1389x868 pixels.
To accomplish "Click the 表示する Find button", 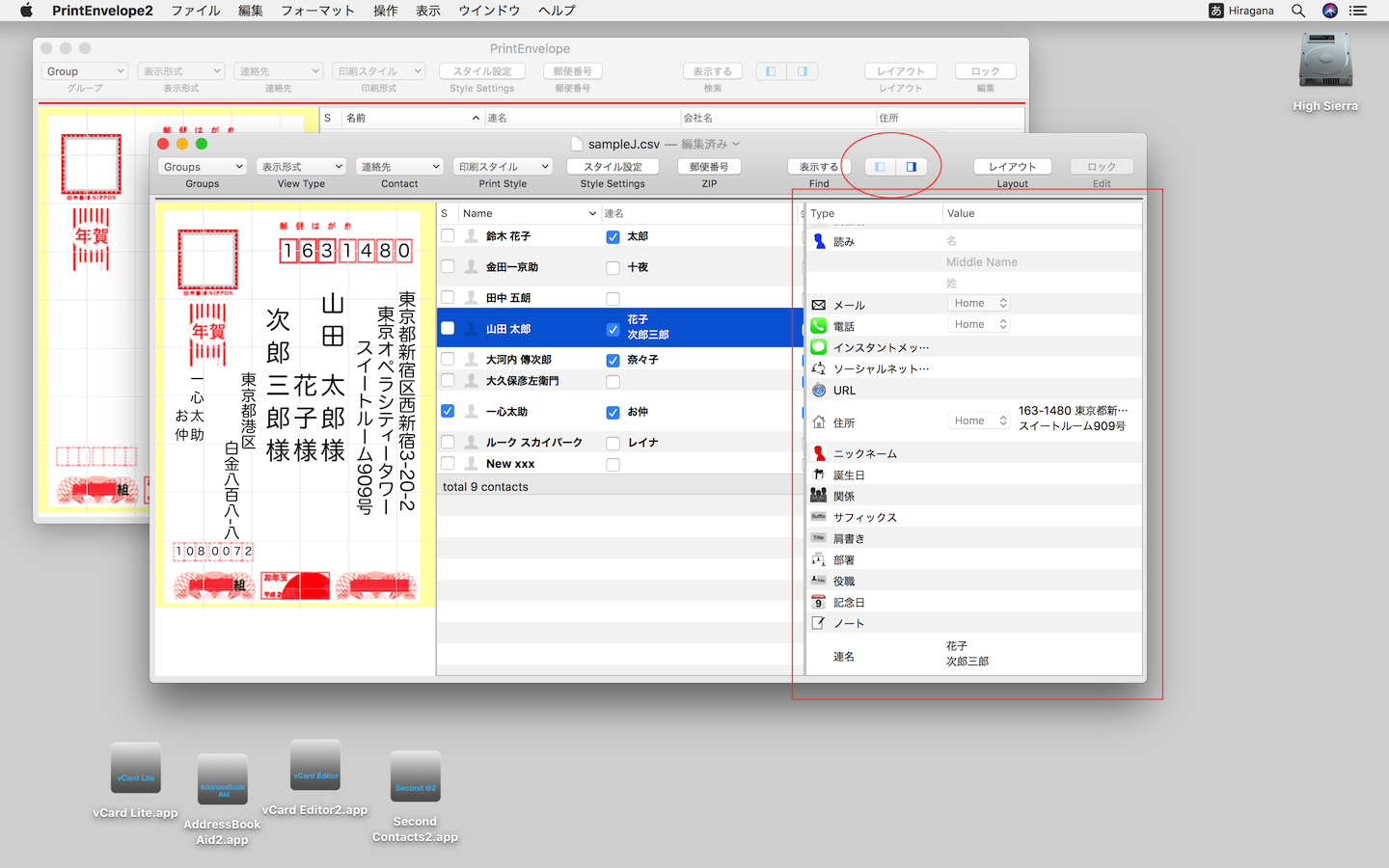I will click(x=819, y=167).
